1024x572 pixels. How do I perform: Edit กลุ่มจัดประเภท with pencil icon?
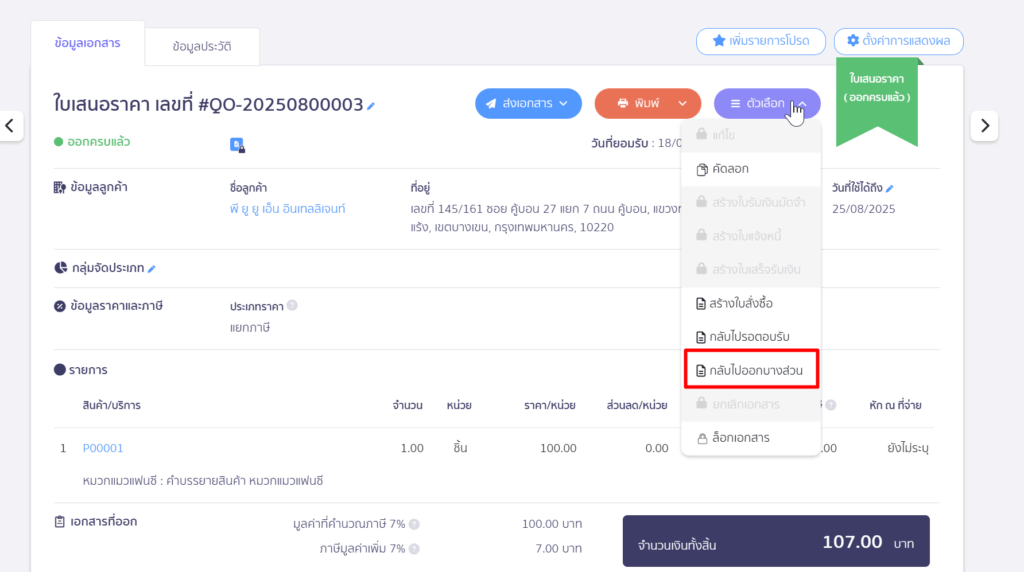[152, 269]
